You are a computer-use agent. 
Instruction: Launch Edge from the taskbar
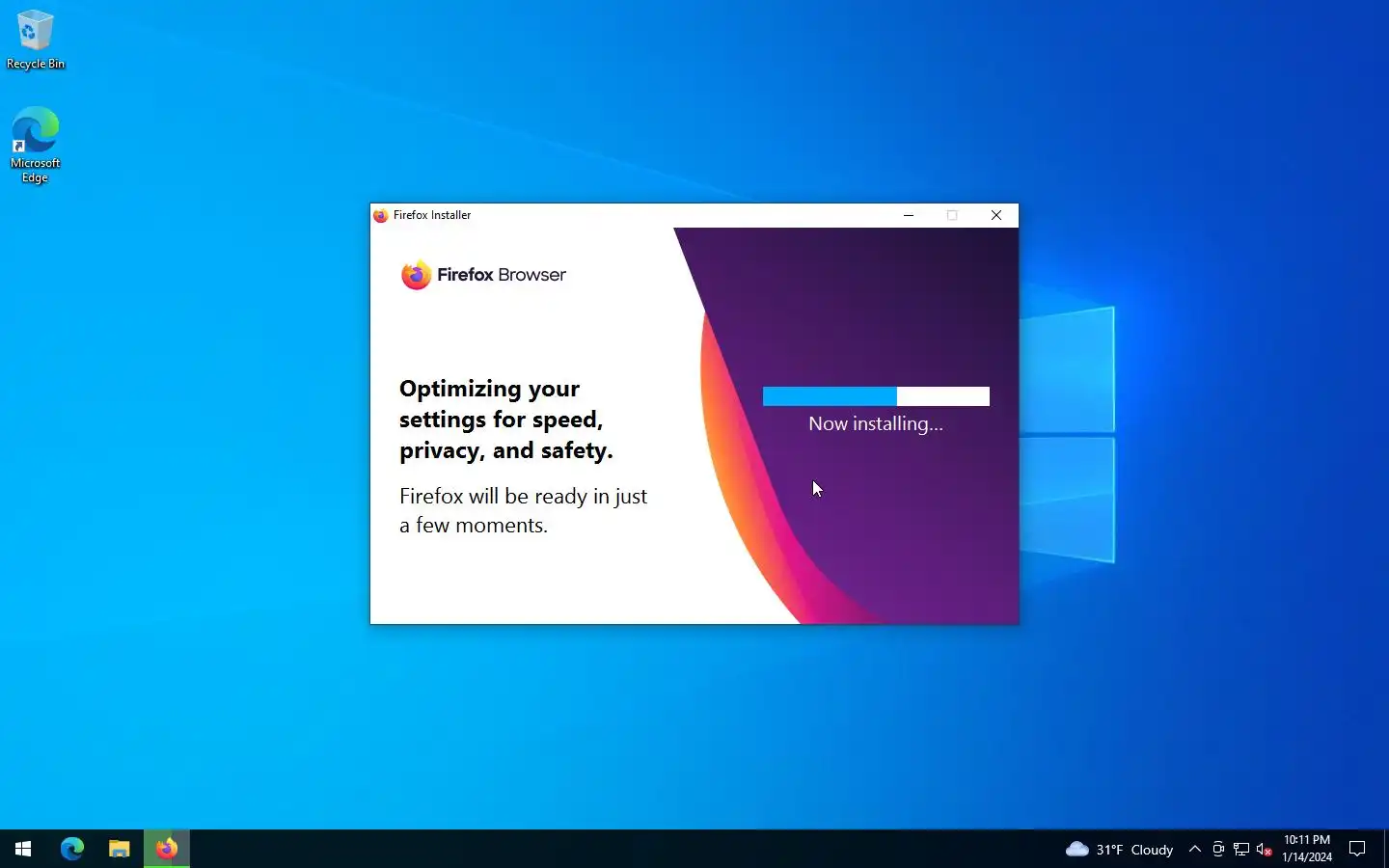pyautogui.click(x=72, y=849)
